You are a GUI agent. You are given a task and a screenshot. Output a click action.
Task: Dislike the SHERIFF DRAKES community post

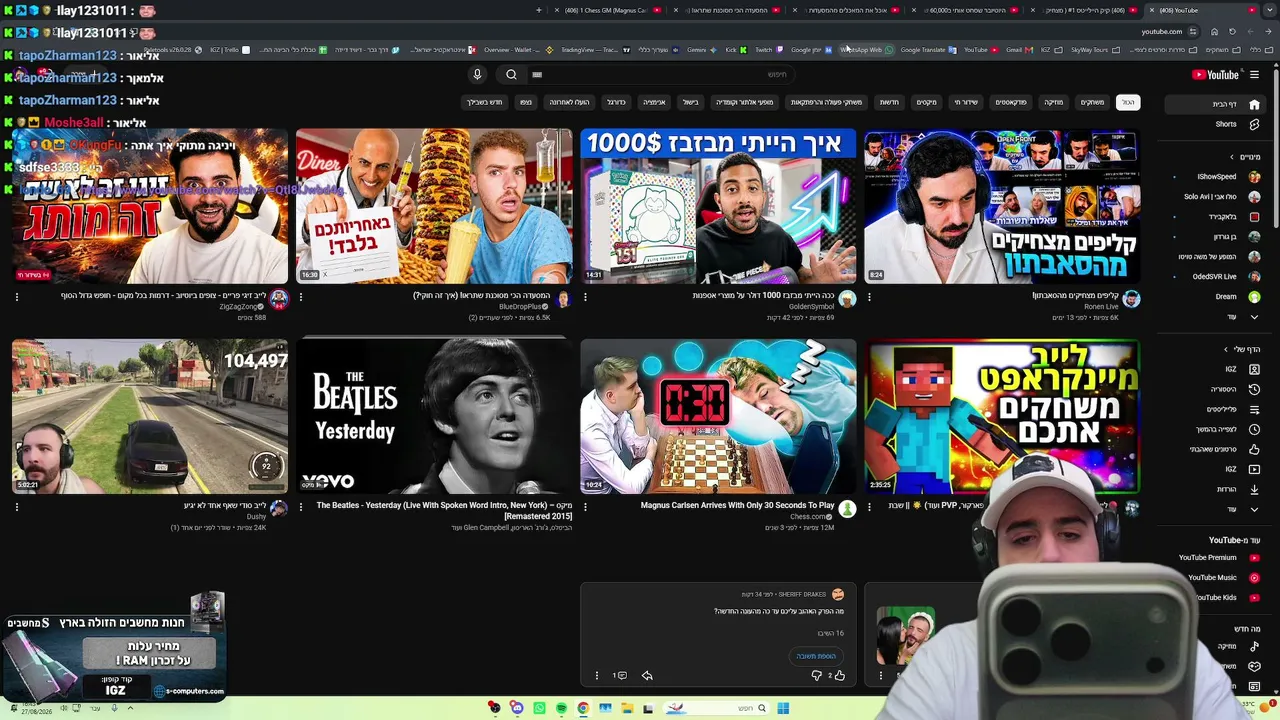point(816,676)
